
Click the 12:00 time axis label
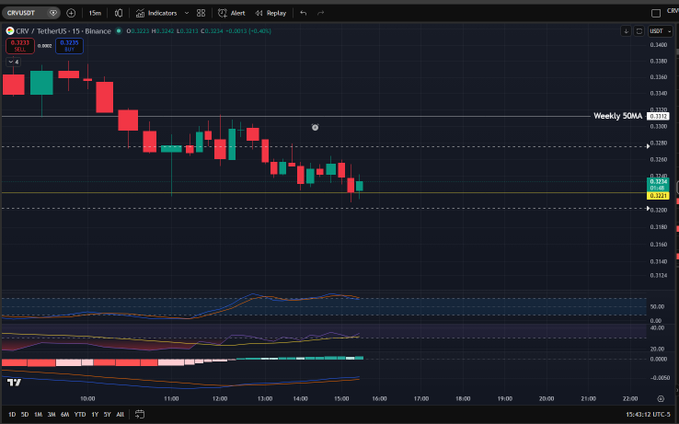[220, 398]
